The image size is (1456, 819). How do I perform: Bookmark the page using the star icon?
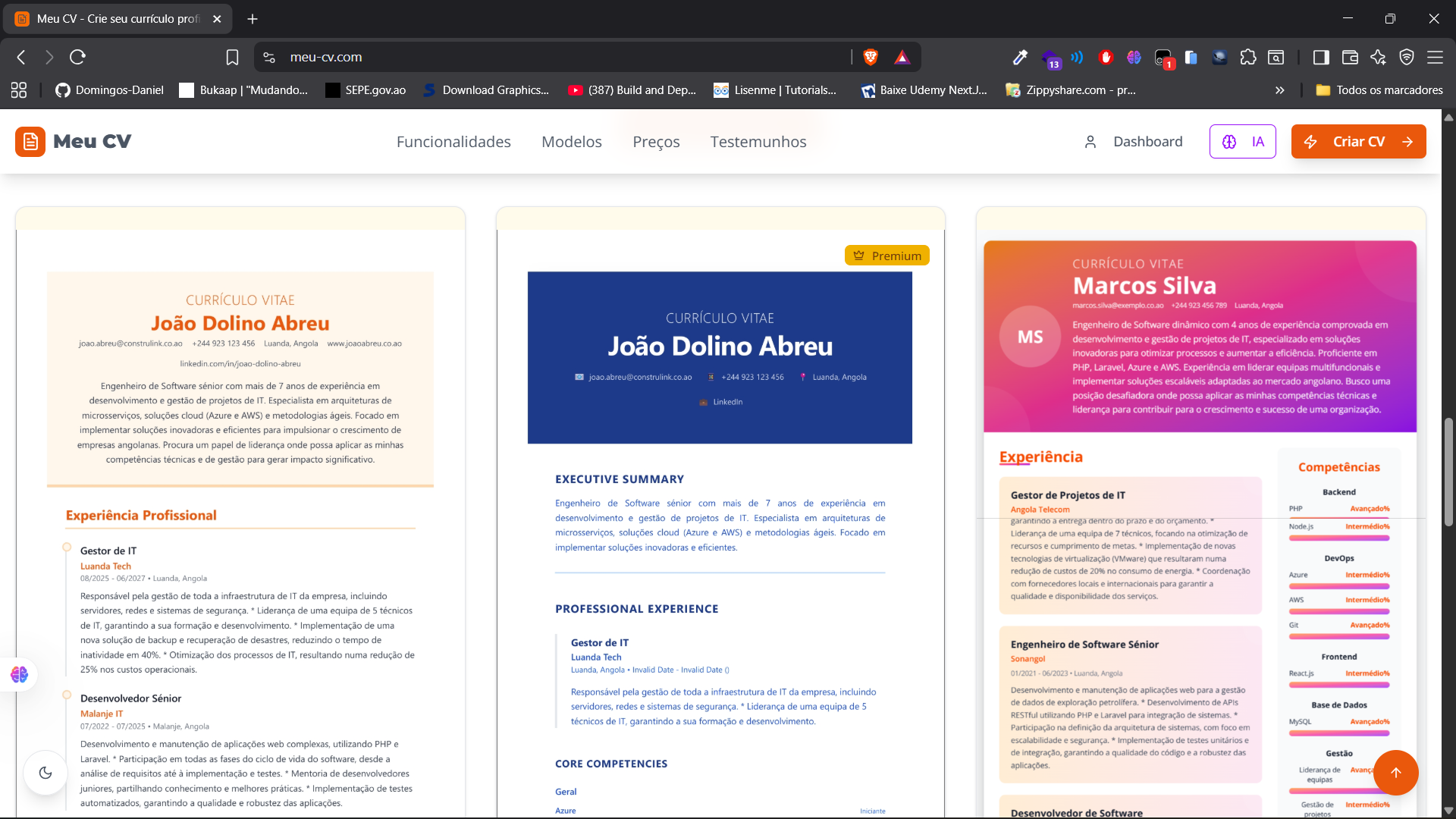(x=232, y=57)
